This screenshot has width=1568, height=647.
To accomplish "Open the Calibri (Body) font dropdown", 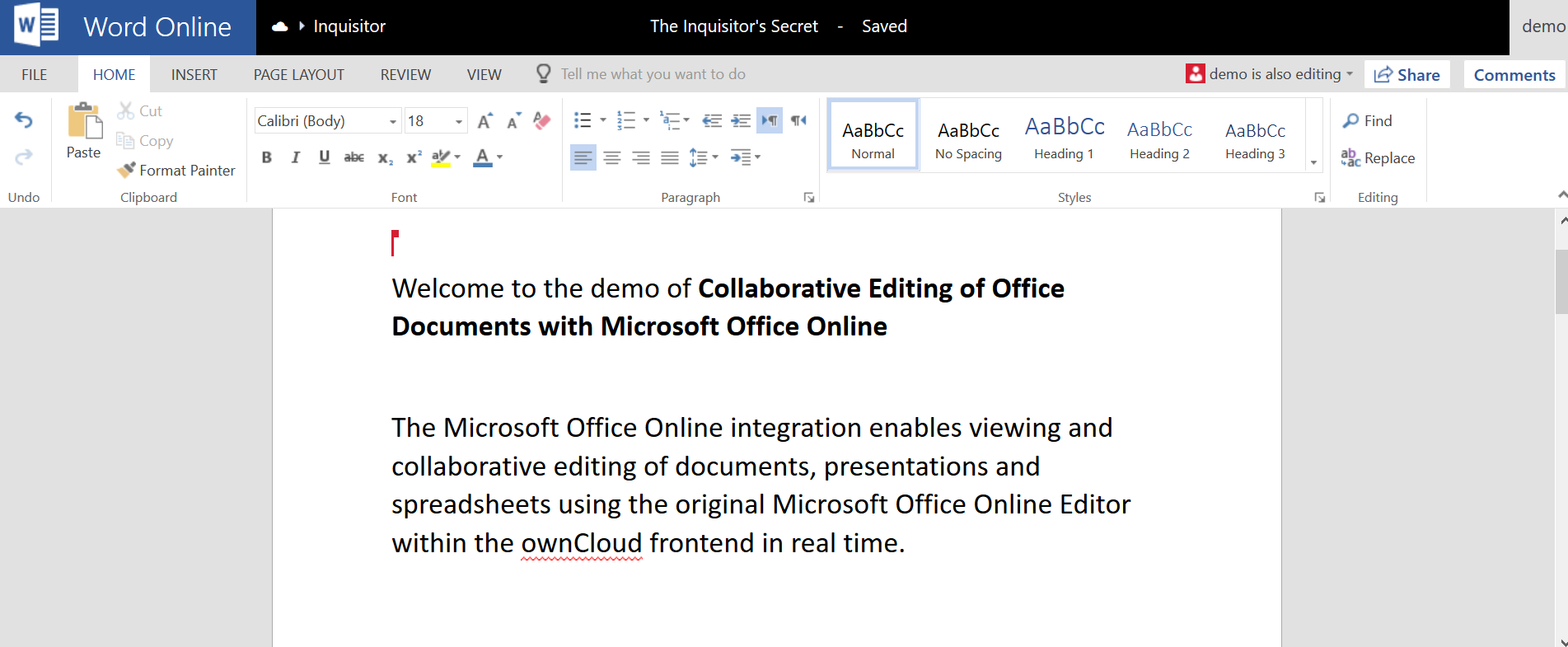I will point(393,121).
